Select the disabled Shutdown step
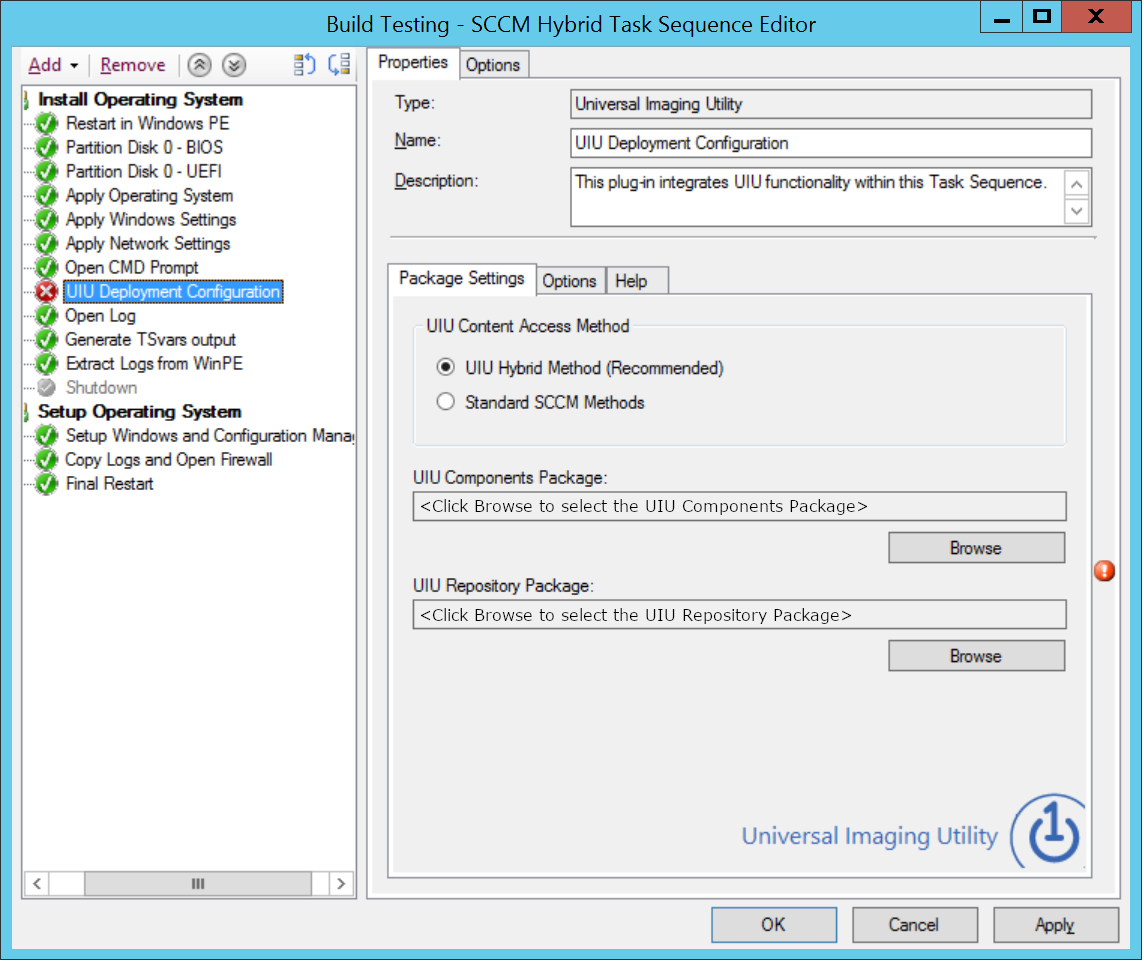The height and width of the screenshot is (961, 1144). tap(101, 387)
